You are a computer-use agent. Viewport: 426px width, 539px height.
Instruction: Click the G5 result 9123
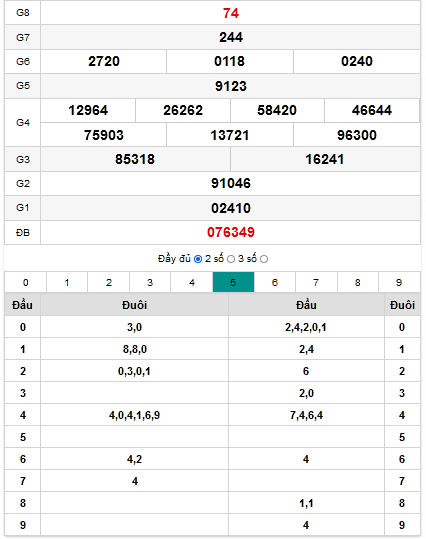coord(231,86)
